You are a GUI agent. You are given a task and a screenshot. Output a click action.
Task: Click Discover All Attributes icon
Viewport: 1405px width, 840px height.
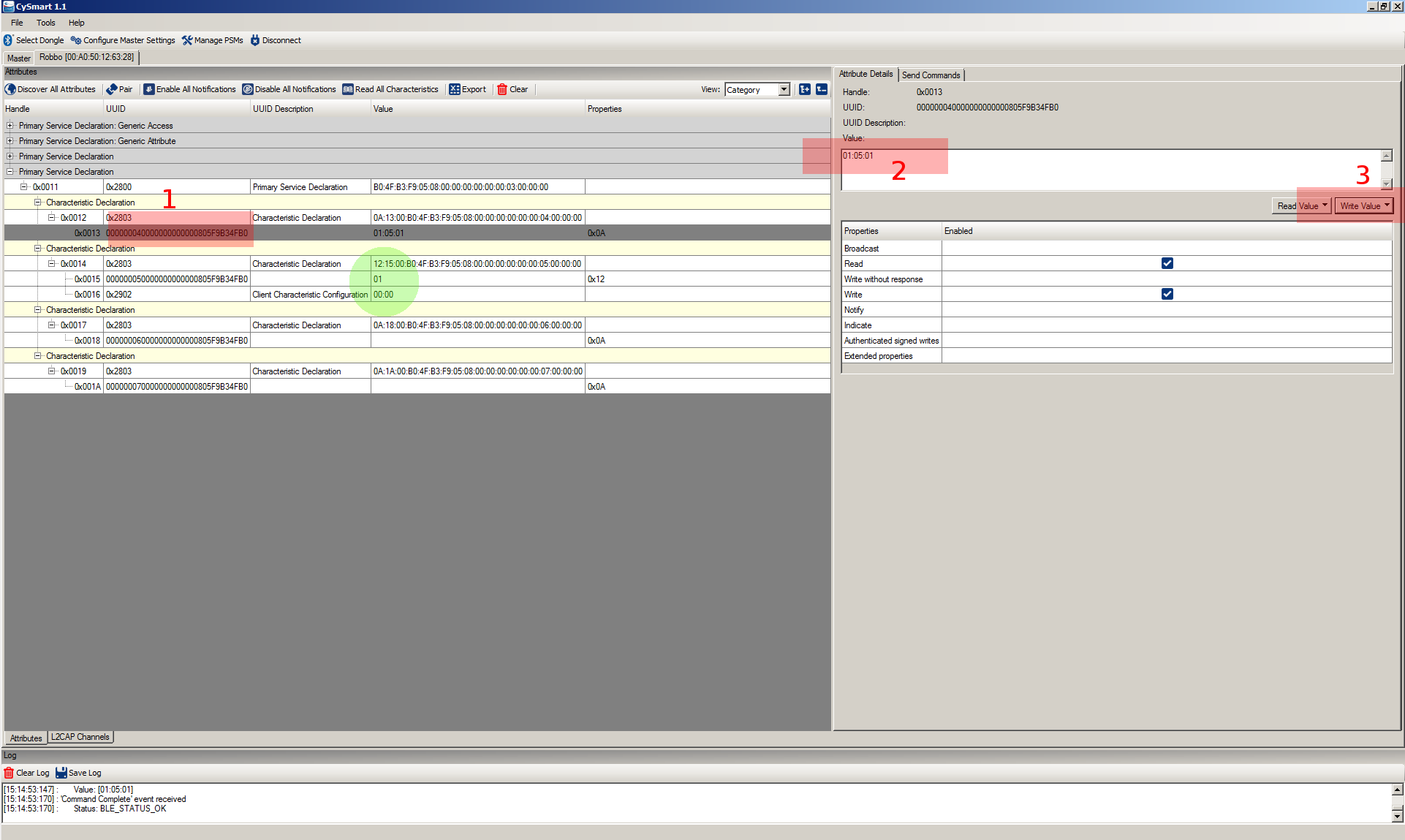click(10, 89)
